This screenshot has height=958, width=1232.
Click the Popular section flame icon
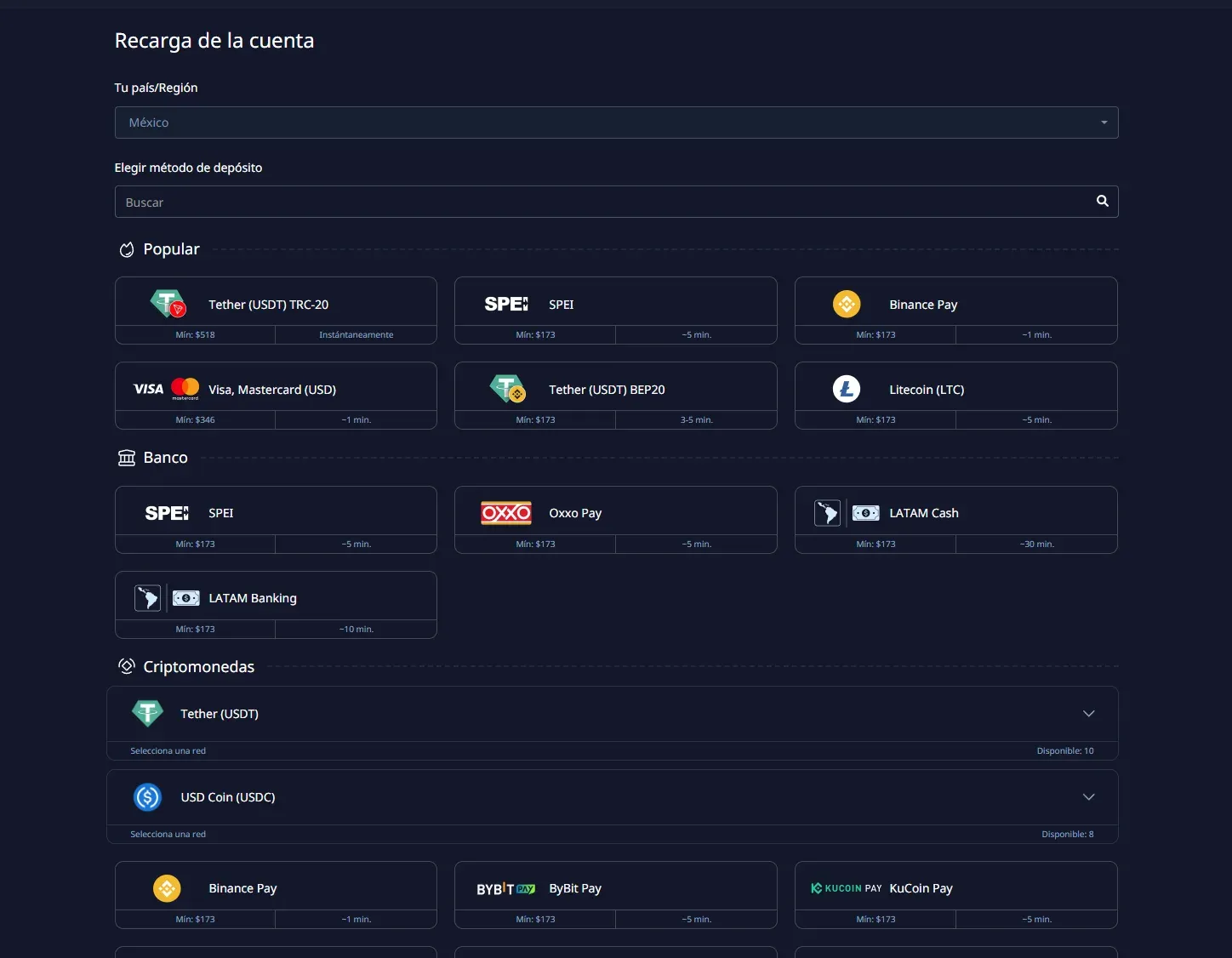127,249
